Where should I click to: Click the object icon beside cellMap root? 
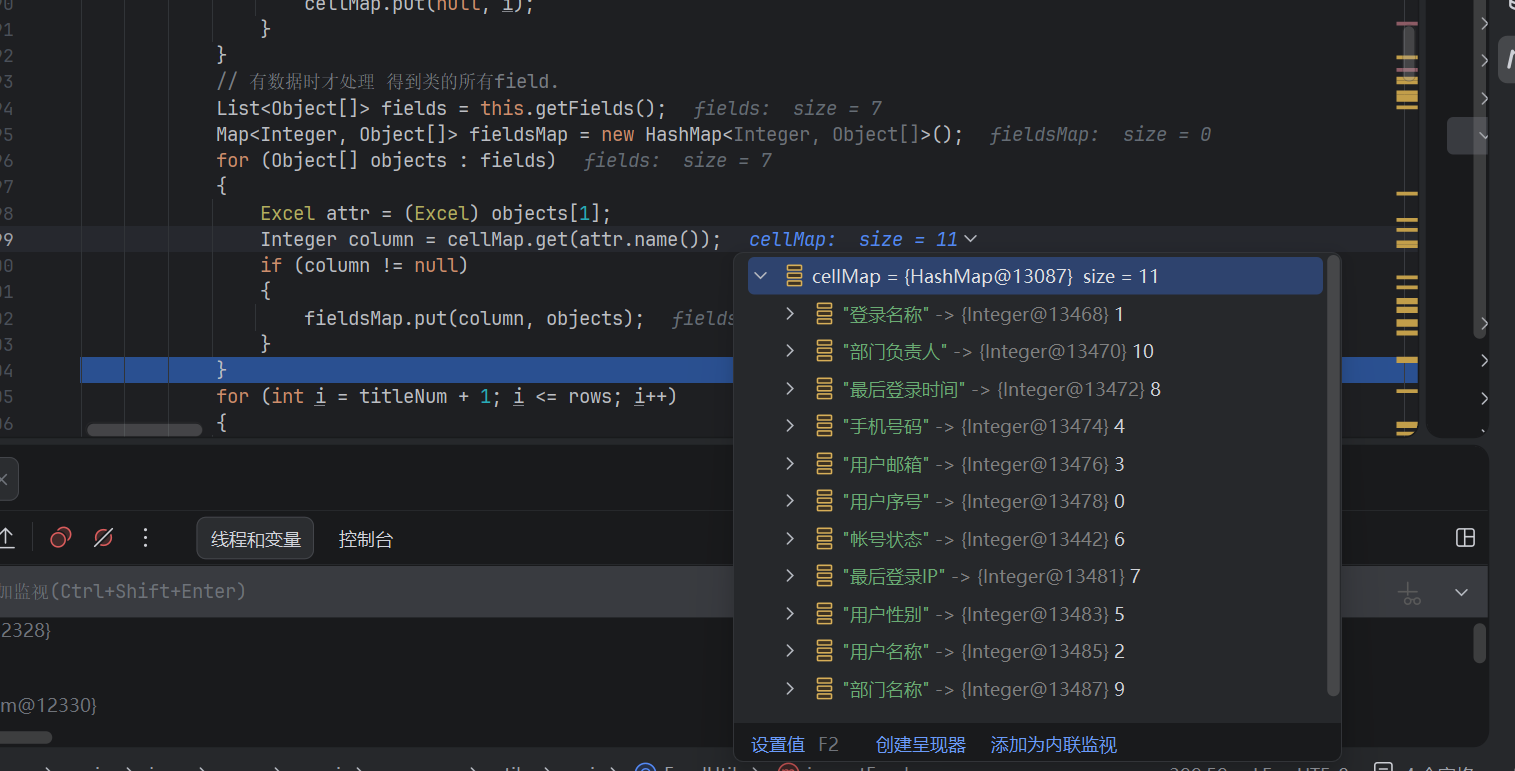794,276
